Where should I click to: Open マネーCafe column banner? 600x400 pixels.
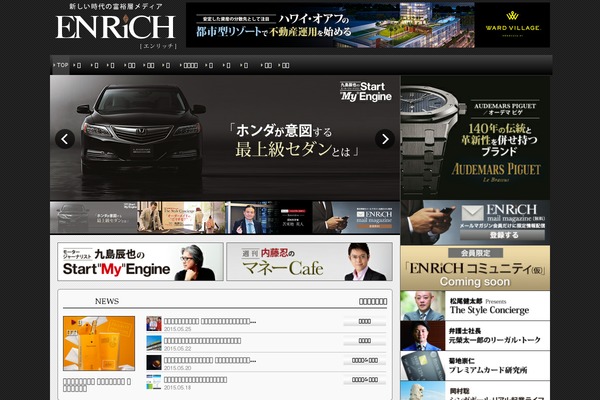tap(310, 262)
